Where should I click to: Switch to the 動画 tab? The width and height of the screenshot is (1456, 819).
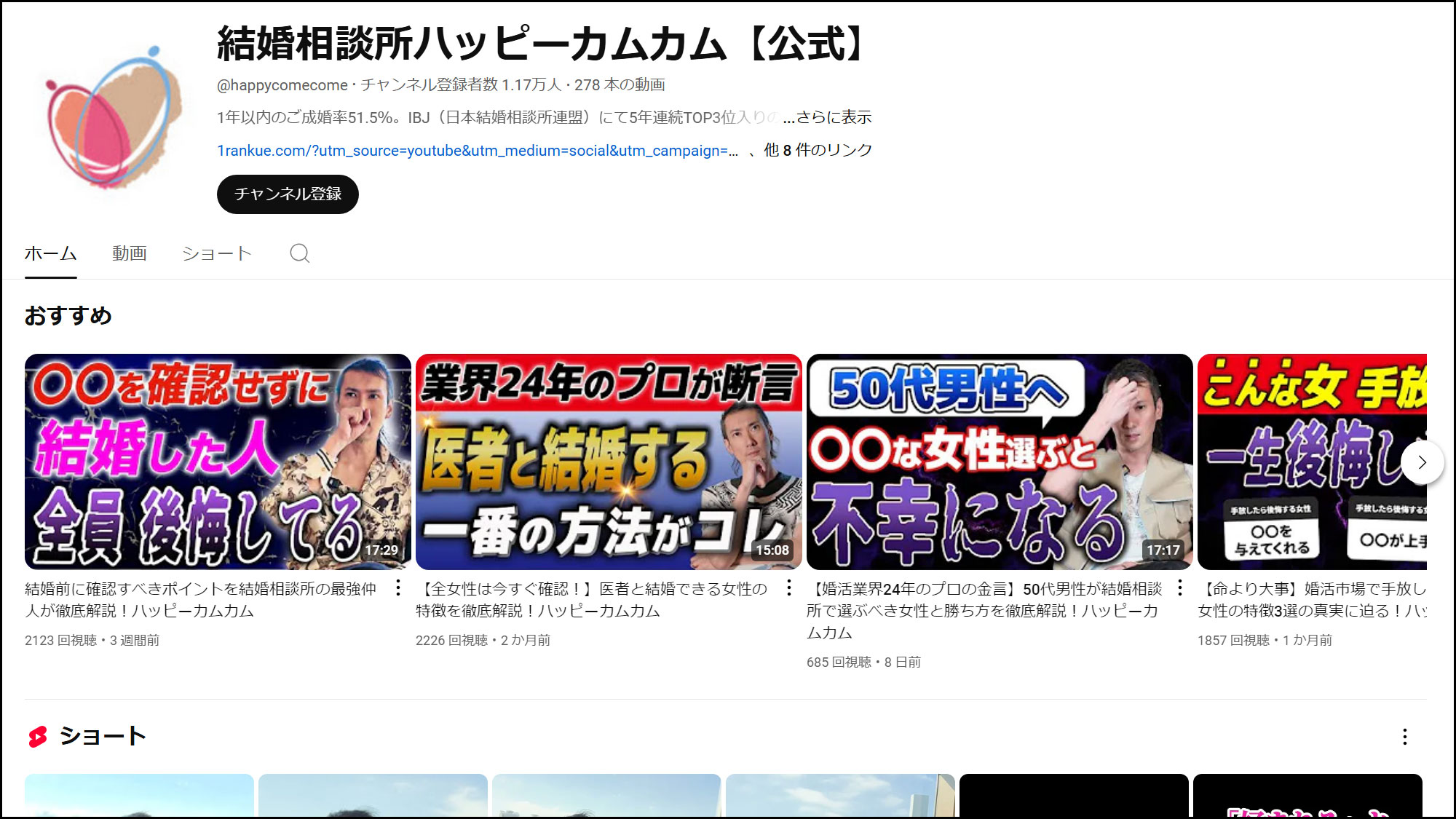[130, 253]
